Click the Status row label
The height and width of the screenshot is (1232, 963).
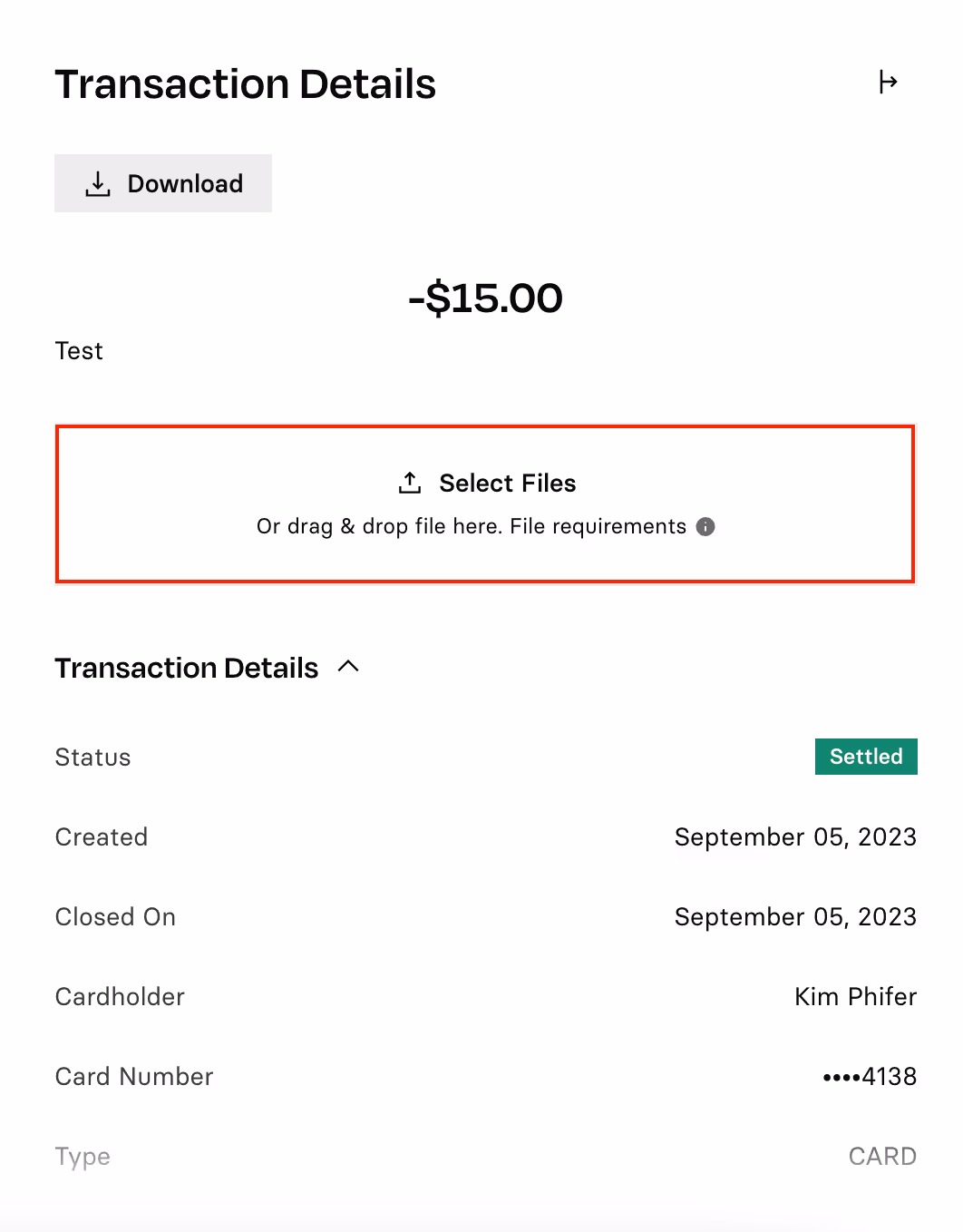(92, 757)
